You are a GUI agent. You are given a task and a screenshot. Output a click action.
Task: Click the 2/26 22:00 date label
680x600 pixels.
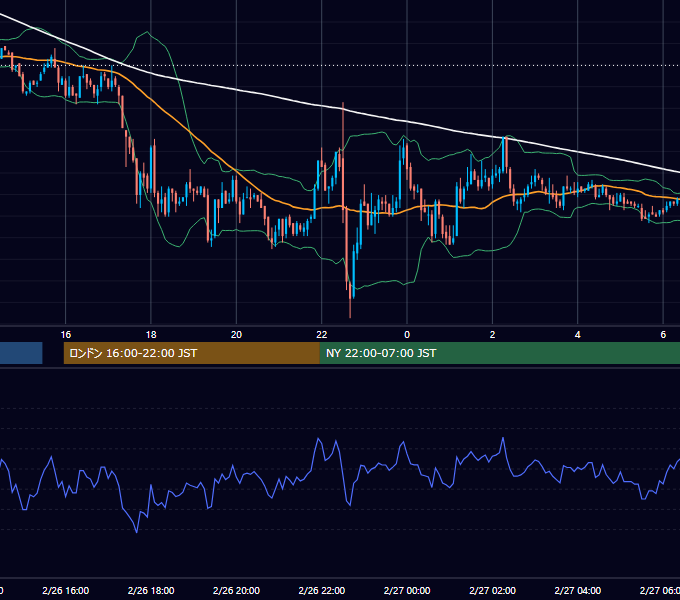coord(322,590)
